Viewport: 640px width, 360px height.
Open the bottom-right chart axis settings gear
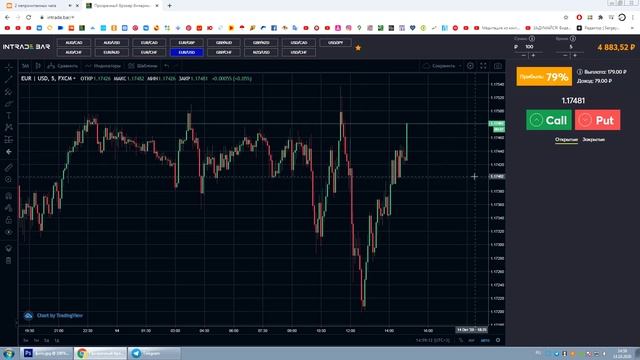498,340
